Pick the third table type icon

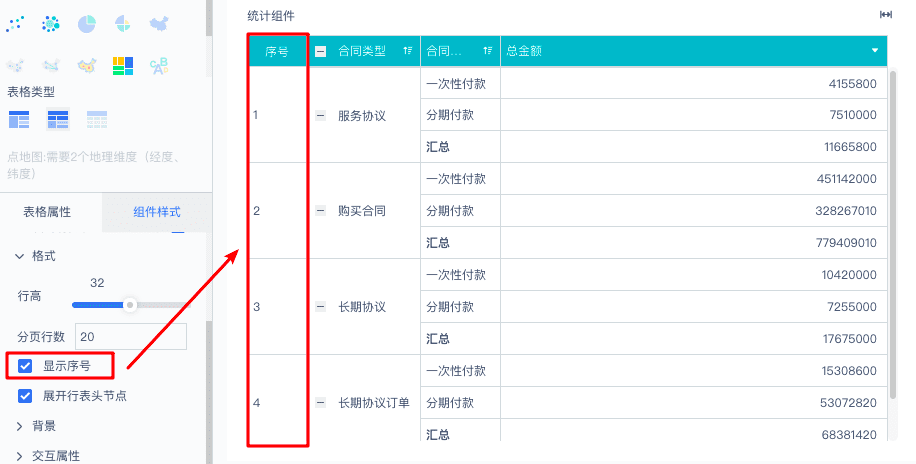(96, 120)
